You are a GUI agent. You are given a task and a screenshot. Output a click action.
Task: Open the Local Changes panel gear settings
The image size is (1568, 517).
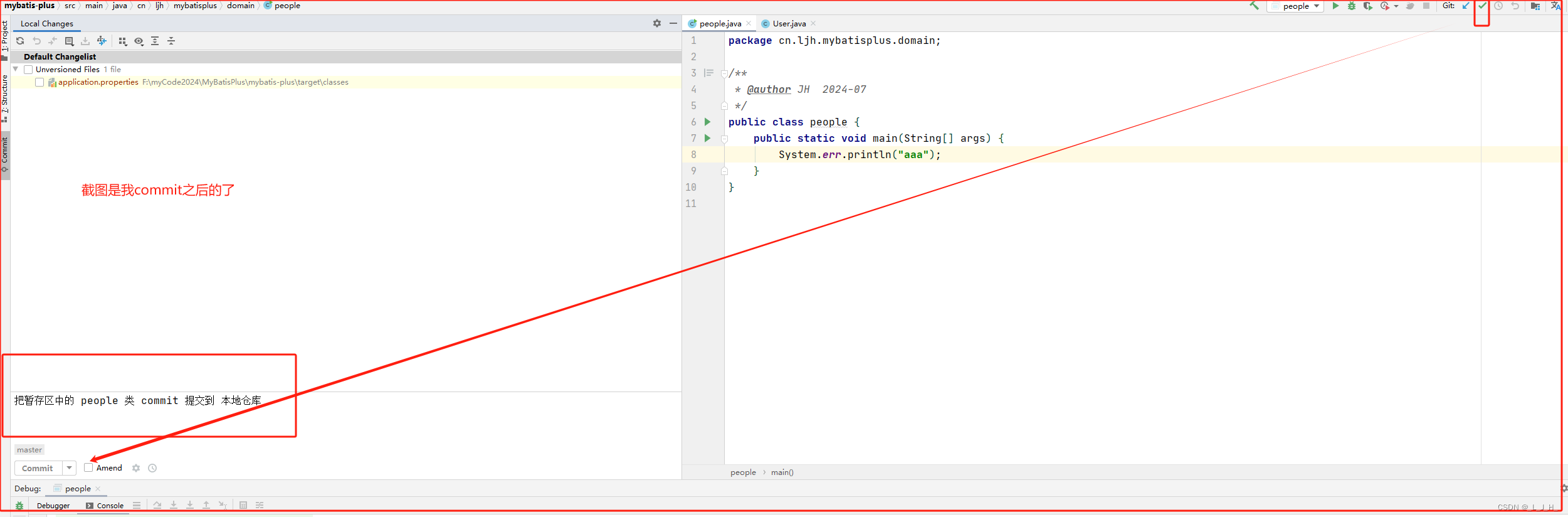(657, 23)
